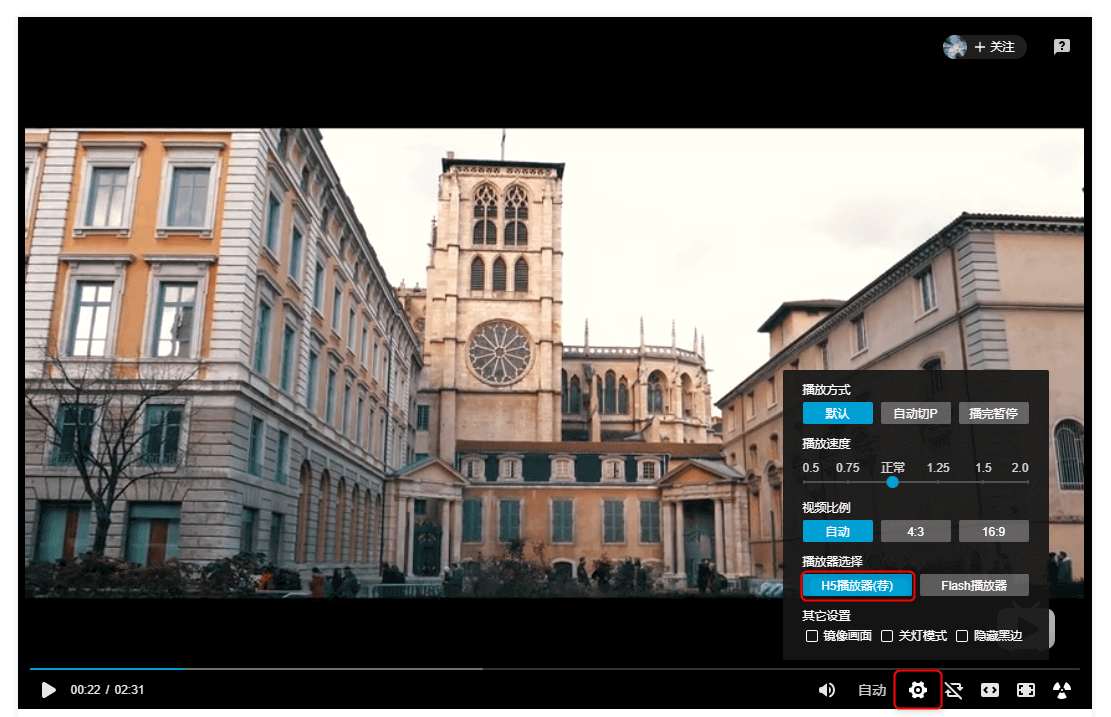Image resolution: width=1111 pixels, height=717 pixels.
Task: Follow uploader with + 关注 button
Action: (x=995, y=47)
